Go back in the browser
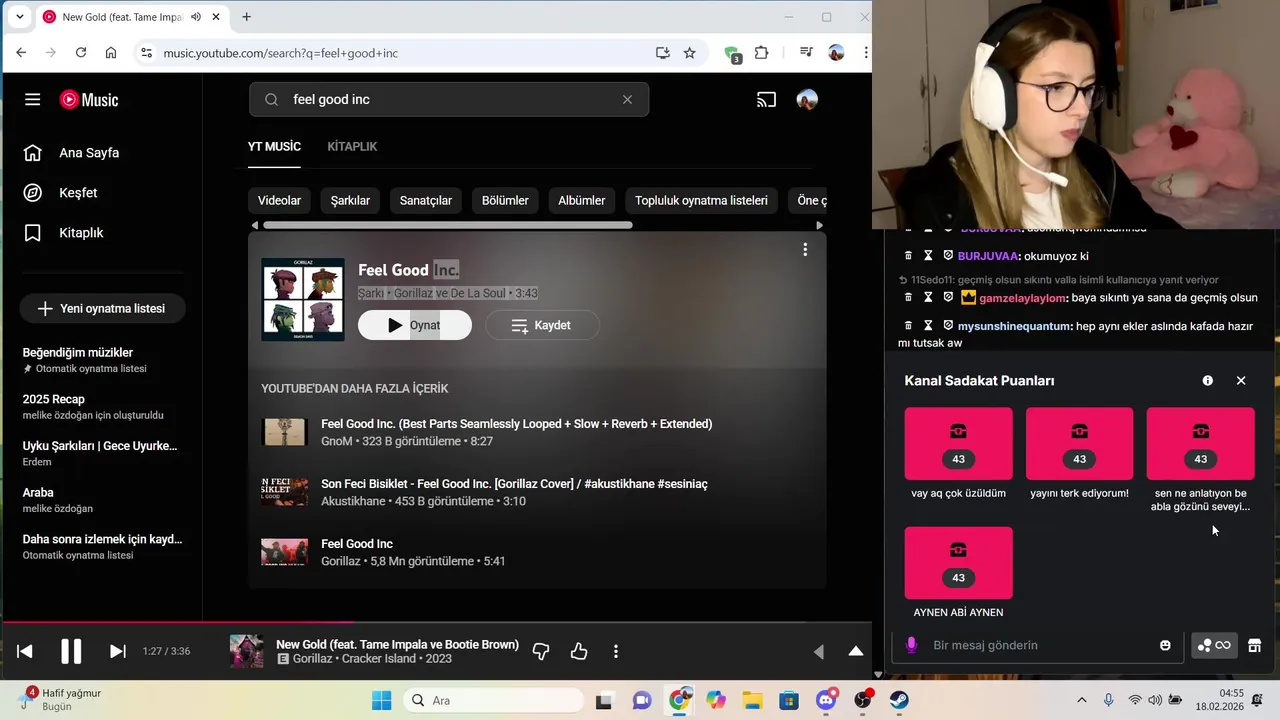This screenshot has height=720, width=1280. click(x=21, y=53)
